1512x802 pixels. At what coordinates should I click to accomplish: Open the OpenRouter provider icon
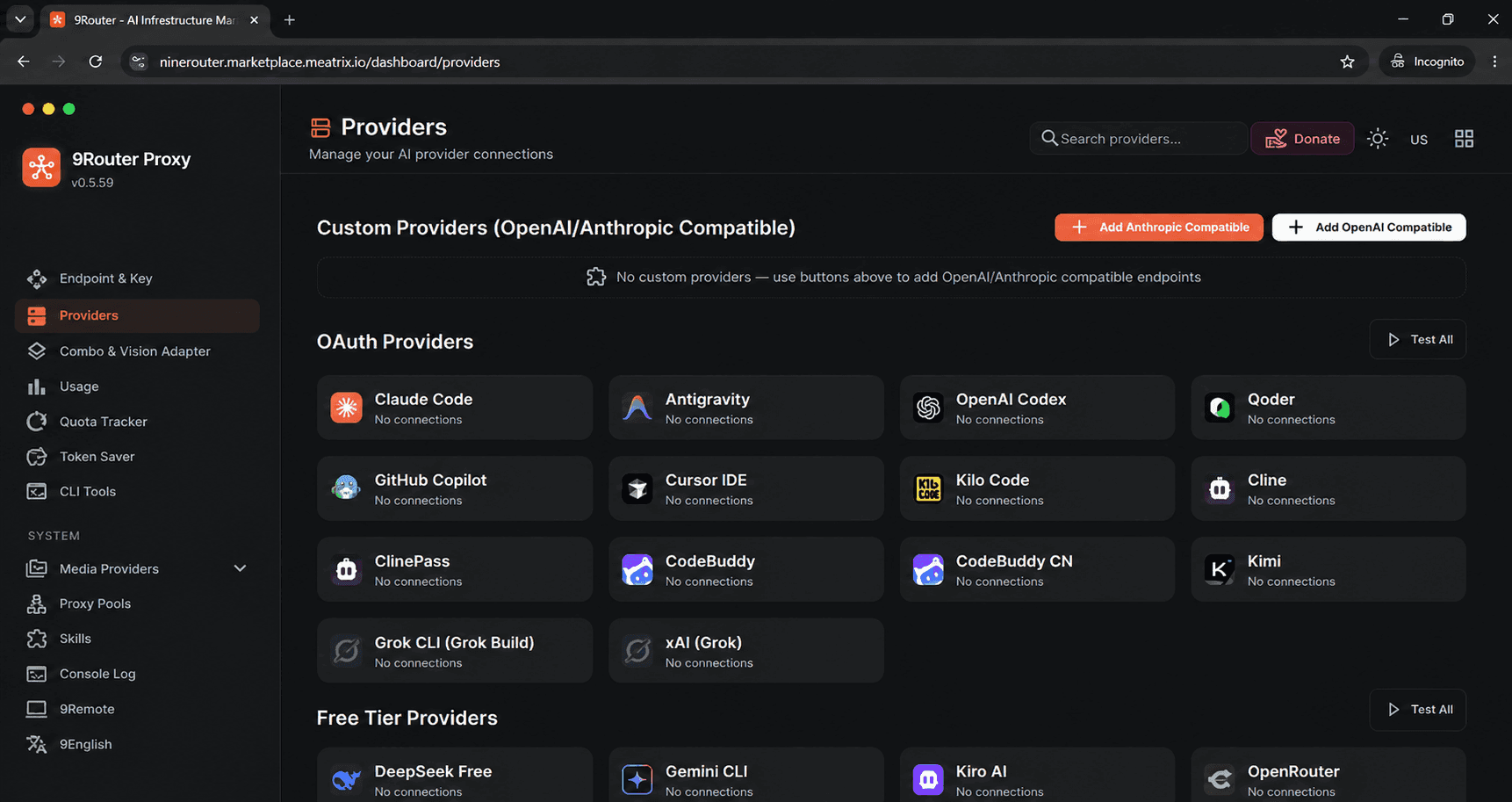[x=1220, y=780]
